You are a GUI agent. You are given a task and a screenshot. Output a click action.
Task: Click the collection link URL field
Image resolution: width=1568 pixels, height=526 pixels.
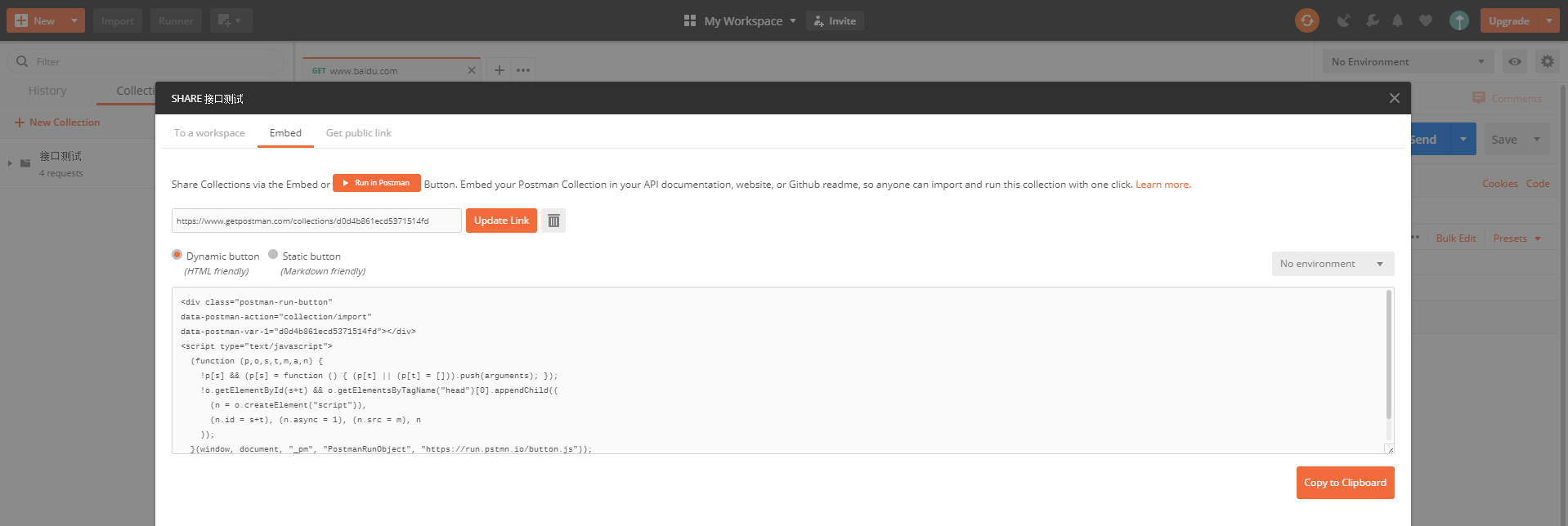(x=316, y=221)
